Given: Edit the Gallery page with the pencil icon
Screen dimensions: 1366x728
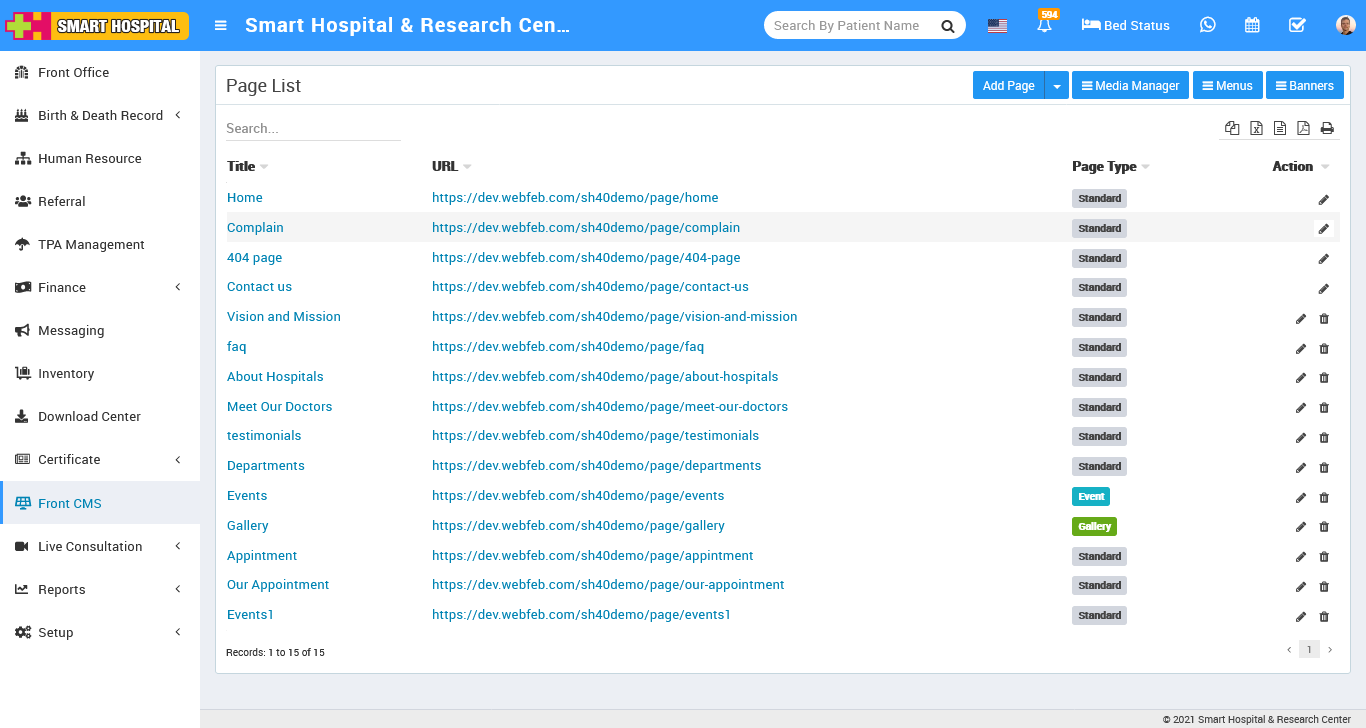Looking at the screenshot, I should pyautogui.click(x=1300, y=526).
